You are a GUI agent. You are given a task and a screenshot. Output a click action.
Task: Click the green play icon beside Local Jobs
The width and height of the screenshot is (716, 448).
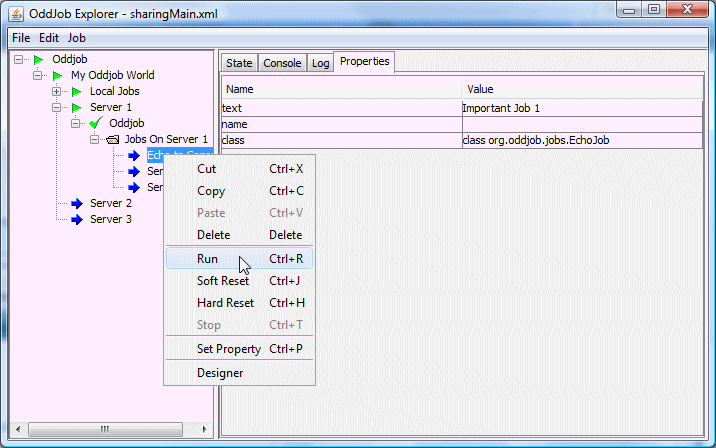[x=77, y=91]
